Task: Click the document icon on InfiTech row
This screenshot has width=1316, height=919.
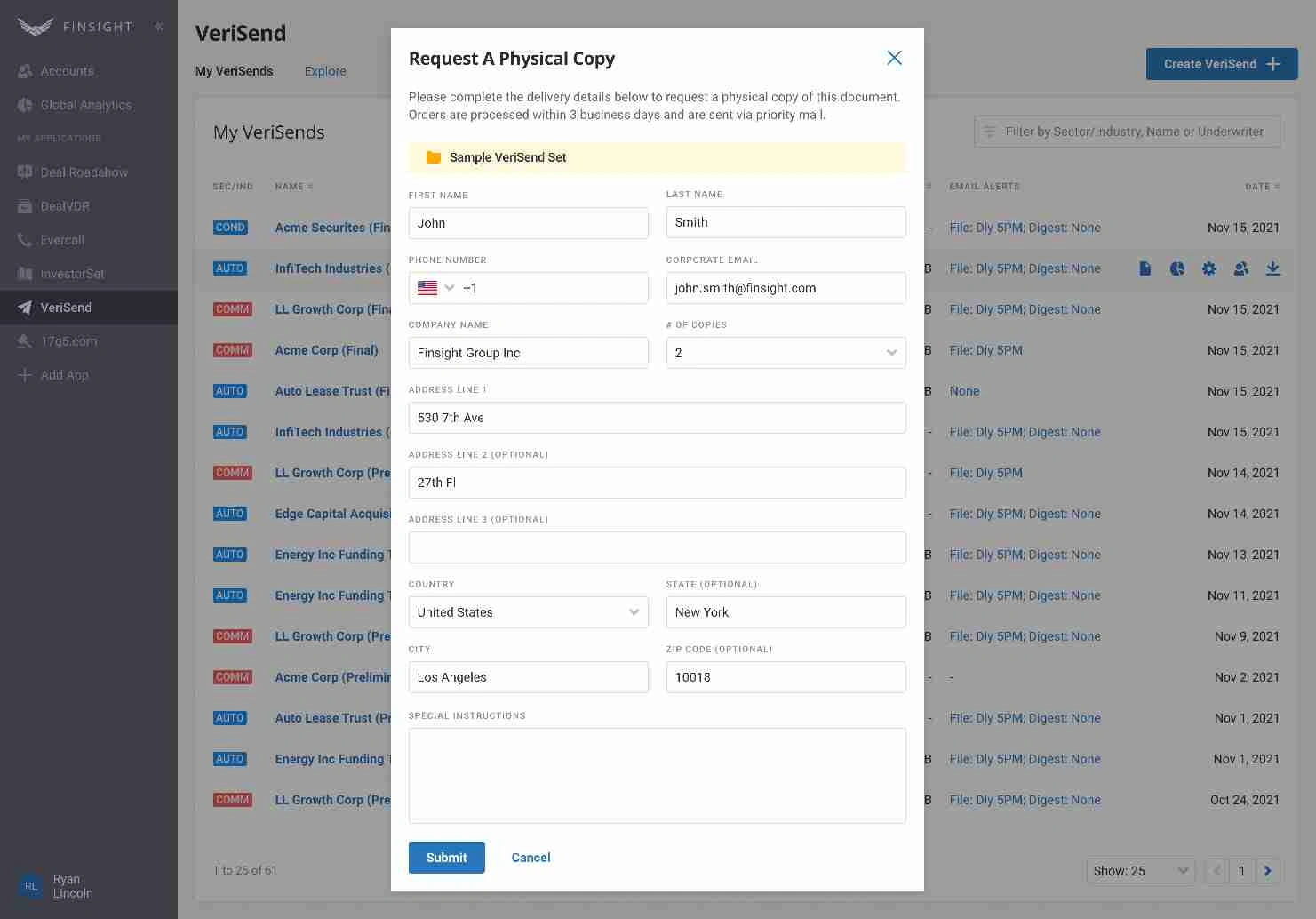Action: 1145,268
